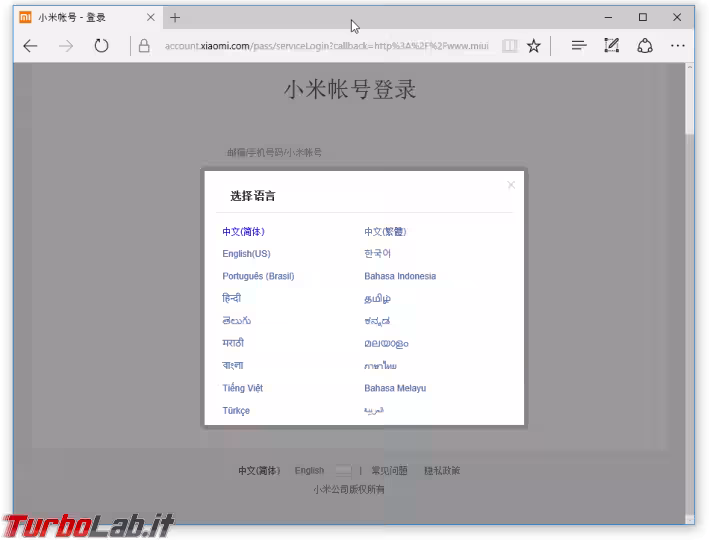
Task: Open the Hub lines icon
Action: point(579,46)
